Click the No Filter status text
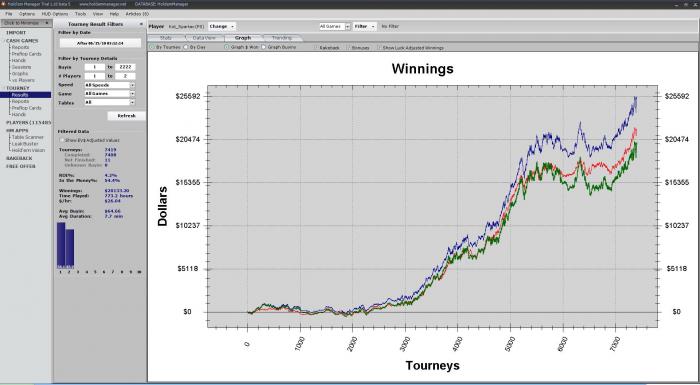 click(390, 26)
